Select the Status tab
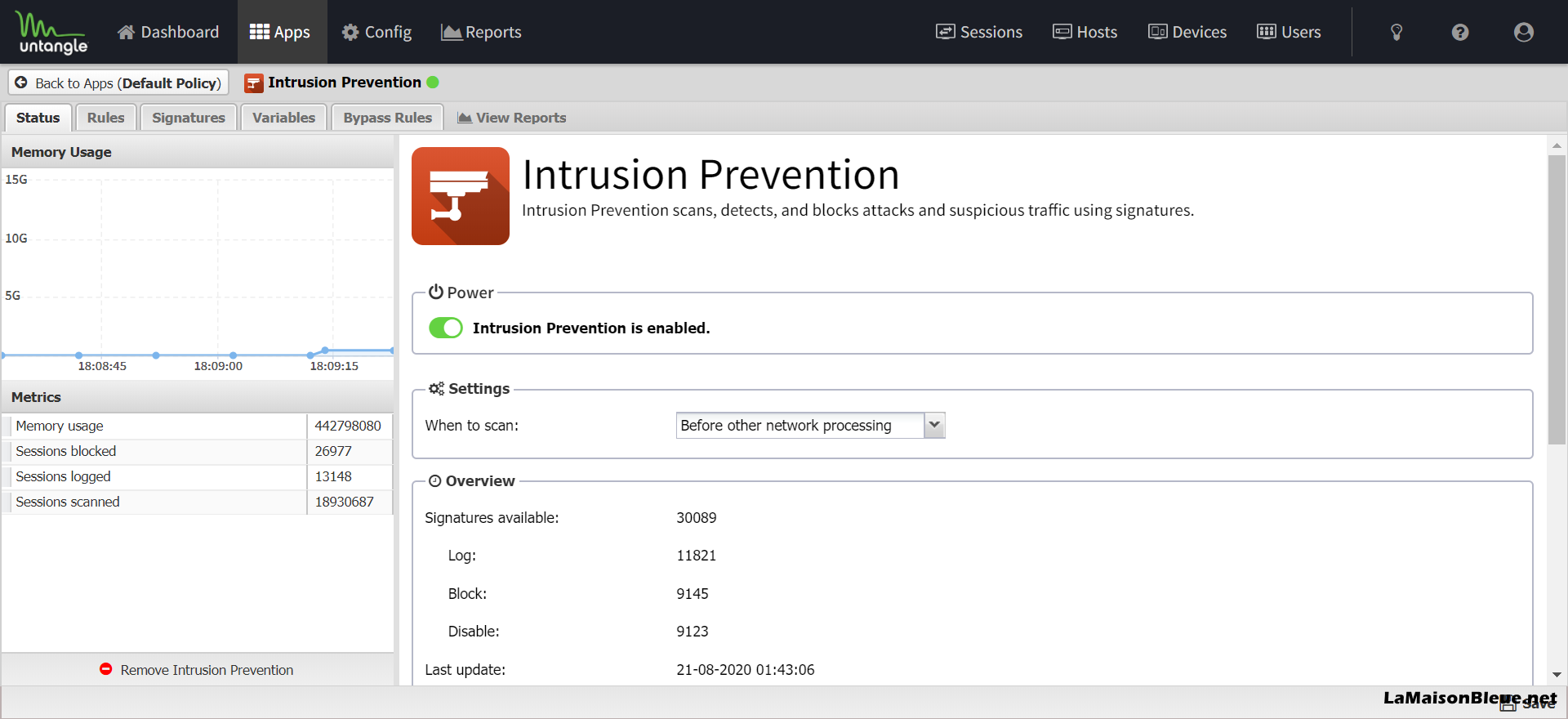The image size is (1568, 719). click(38, 118)
